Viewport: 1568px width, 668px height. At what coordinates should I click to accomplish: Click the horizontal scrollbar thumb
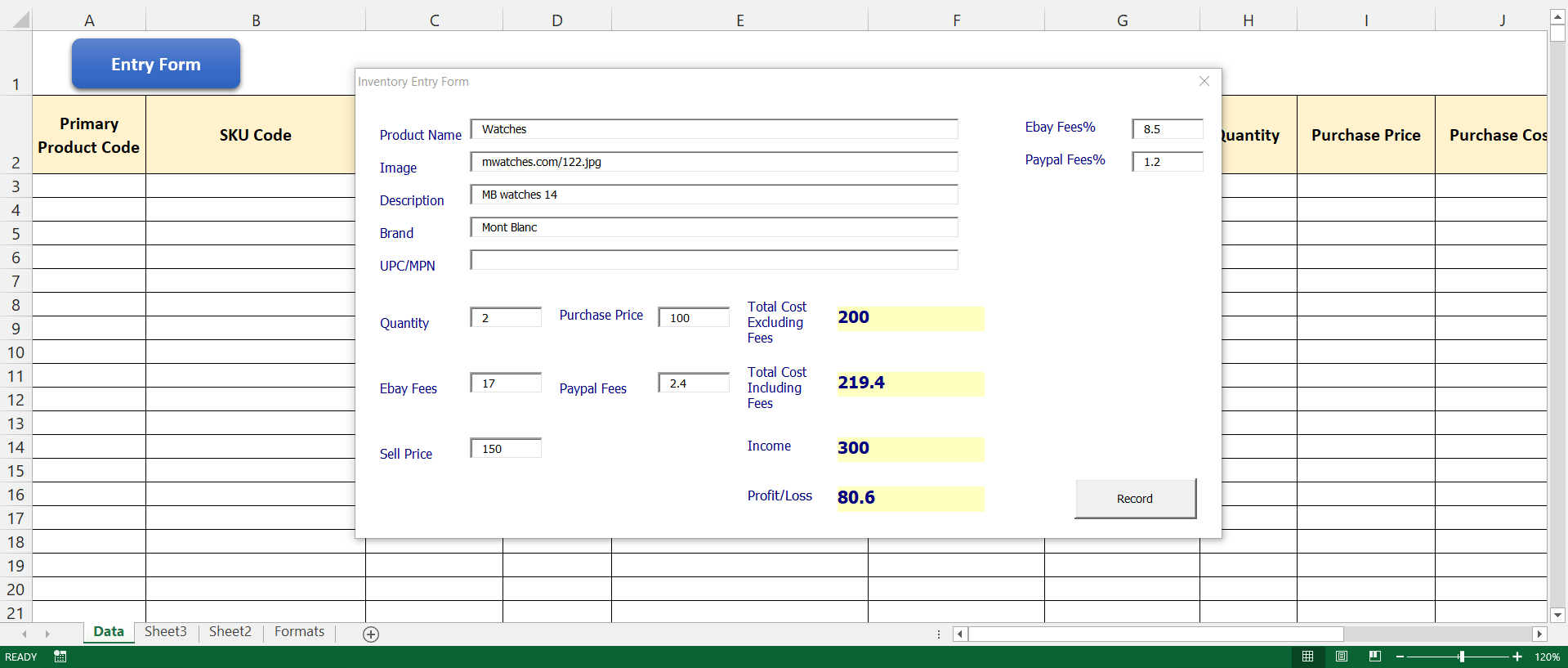pyautogui.click(x=1156, y=634)
